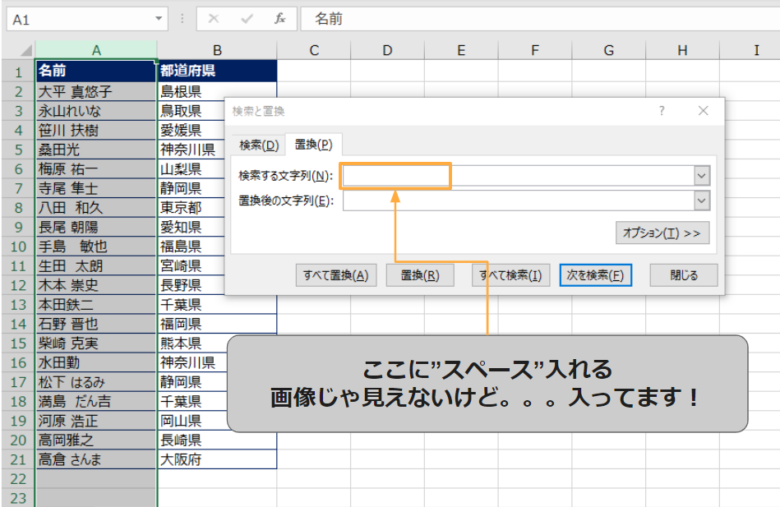Click cell 柴崎 克実

tap(96, 343)
